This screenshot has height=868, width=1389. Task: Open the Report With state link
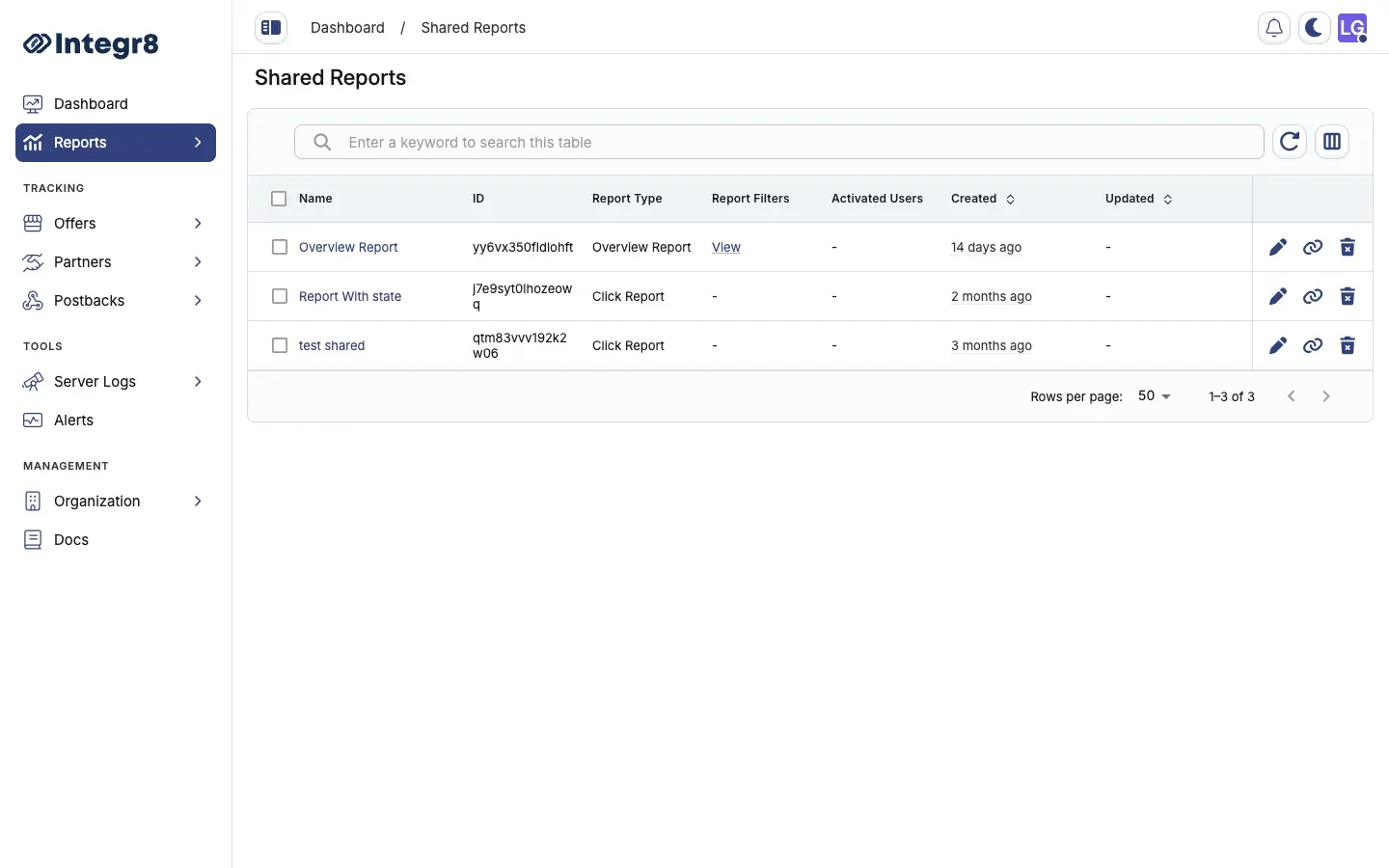click(x=350, y=296)
